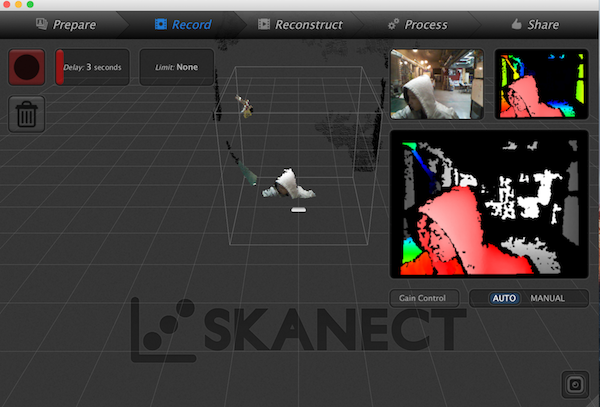Change the Delay 3 seconds setting
Image resolution: width=600 pixels, height=407 pixels.
click(x=92, y=67)
